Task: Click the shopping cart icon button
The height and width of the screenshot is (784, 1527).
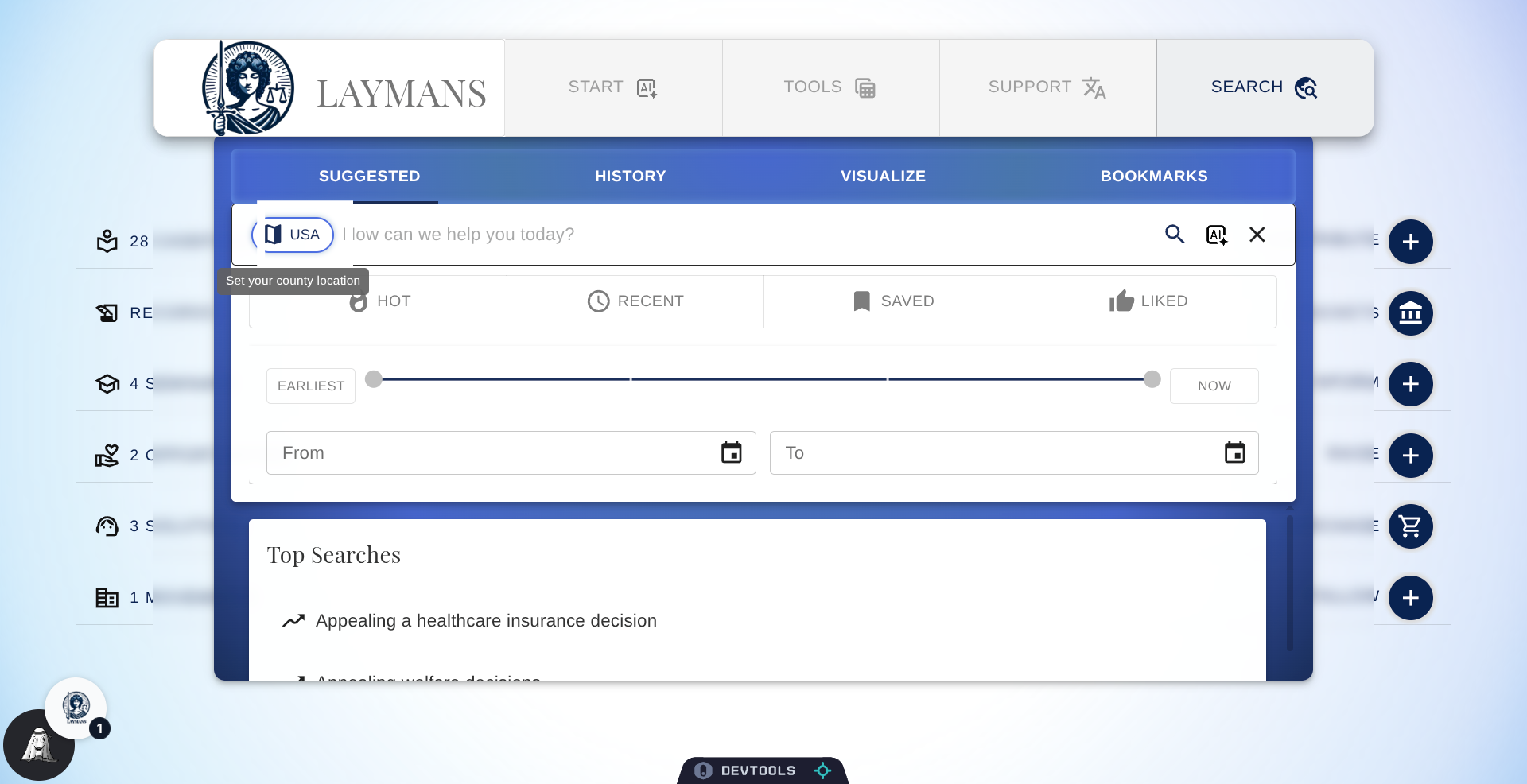Action: point(1411,526)
